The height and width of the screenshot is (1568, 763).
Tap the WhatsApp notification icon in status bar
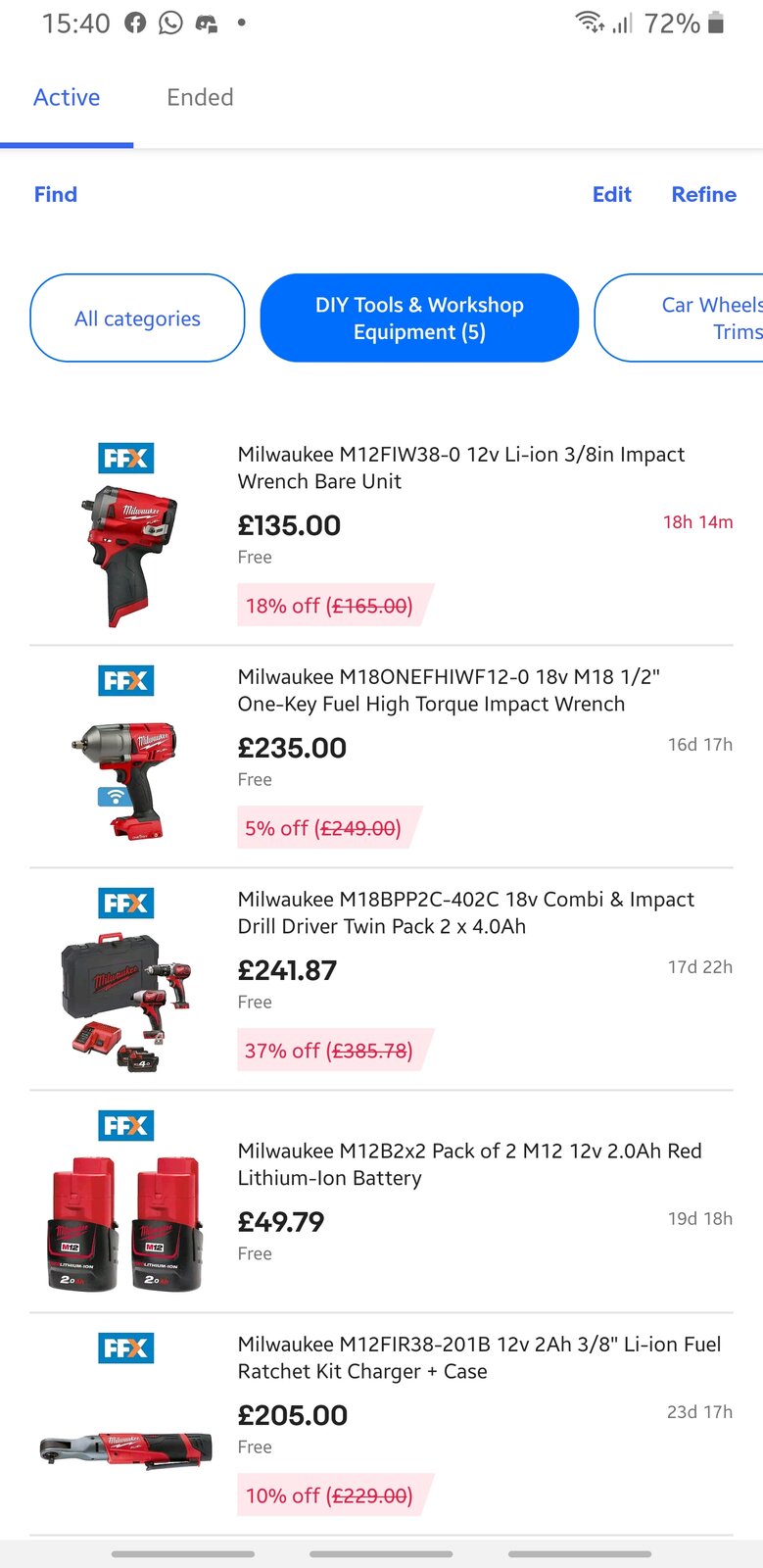[x=170, y=23]
